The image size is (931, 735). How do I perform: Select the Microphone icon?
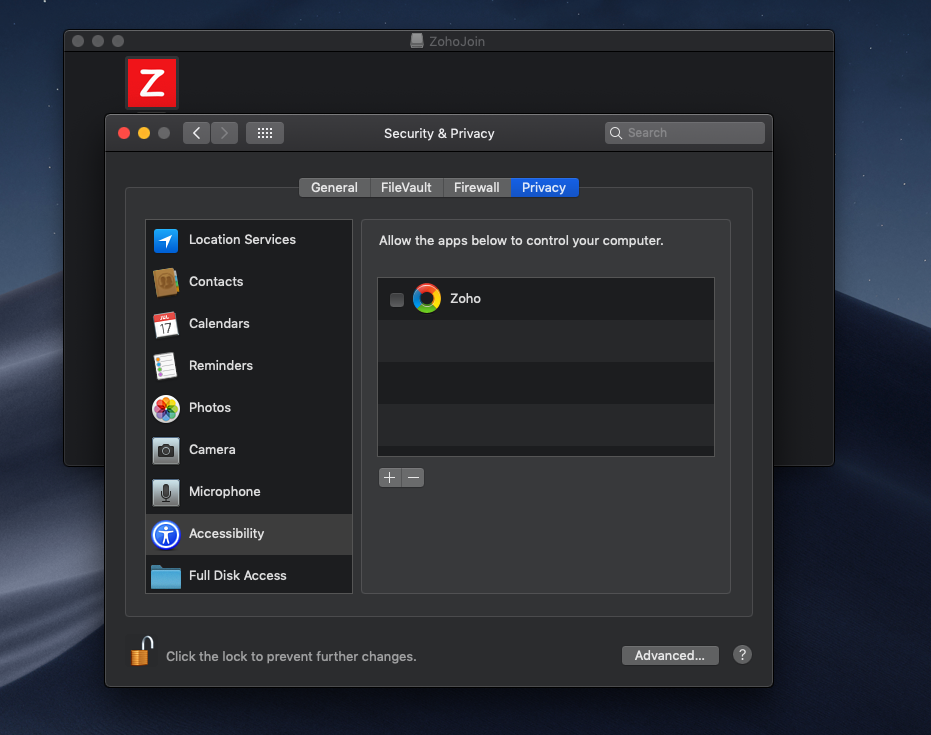coord(165,492)
